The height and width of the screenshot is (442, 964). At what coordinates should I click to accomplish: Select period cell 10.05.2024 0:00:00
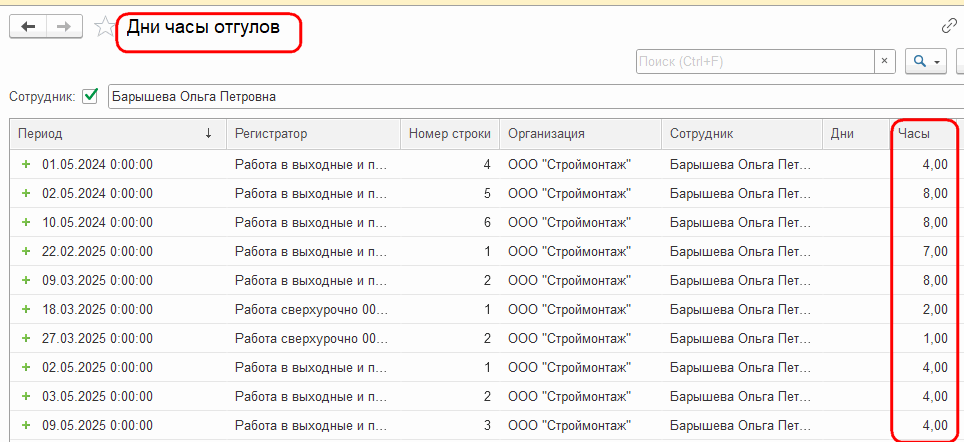(97, 222)
